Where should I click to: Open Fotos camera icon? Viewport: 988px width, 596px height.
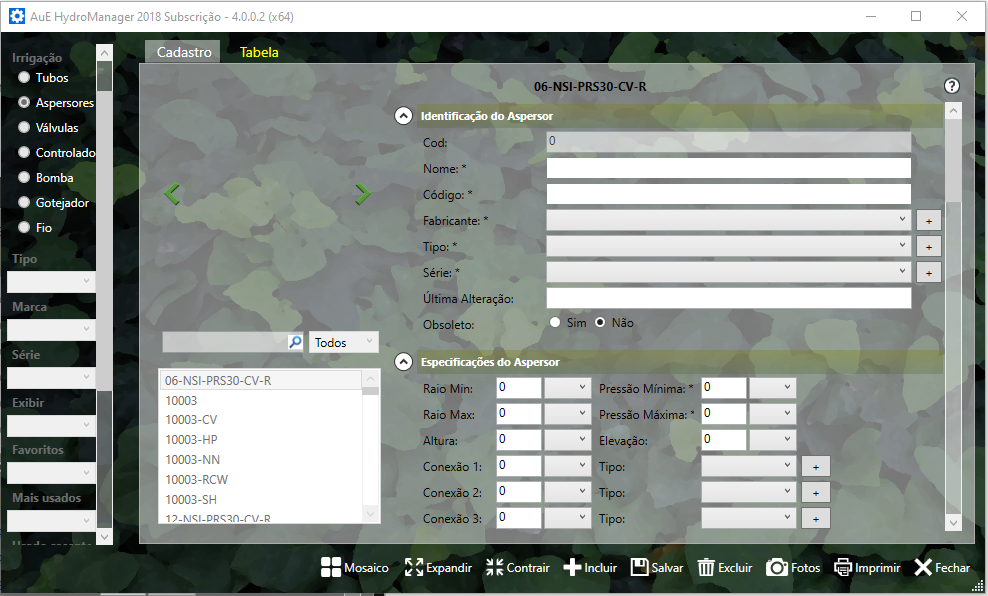(x=777, y=568)
